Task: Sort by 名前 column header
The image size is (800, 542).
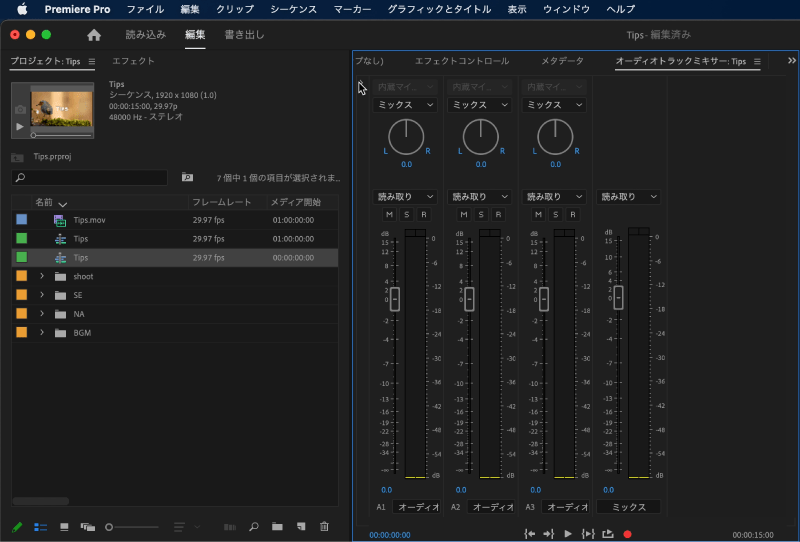Action: (44, 203)
